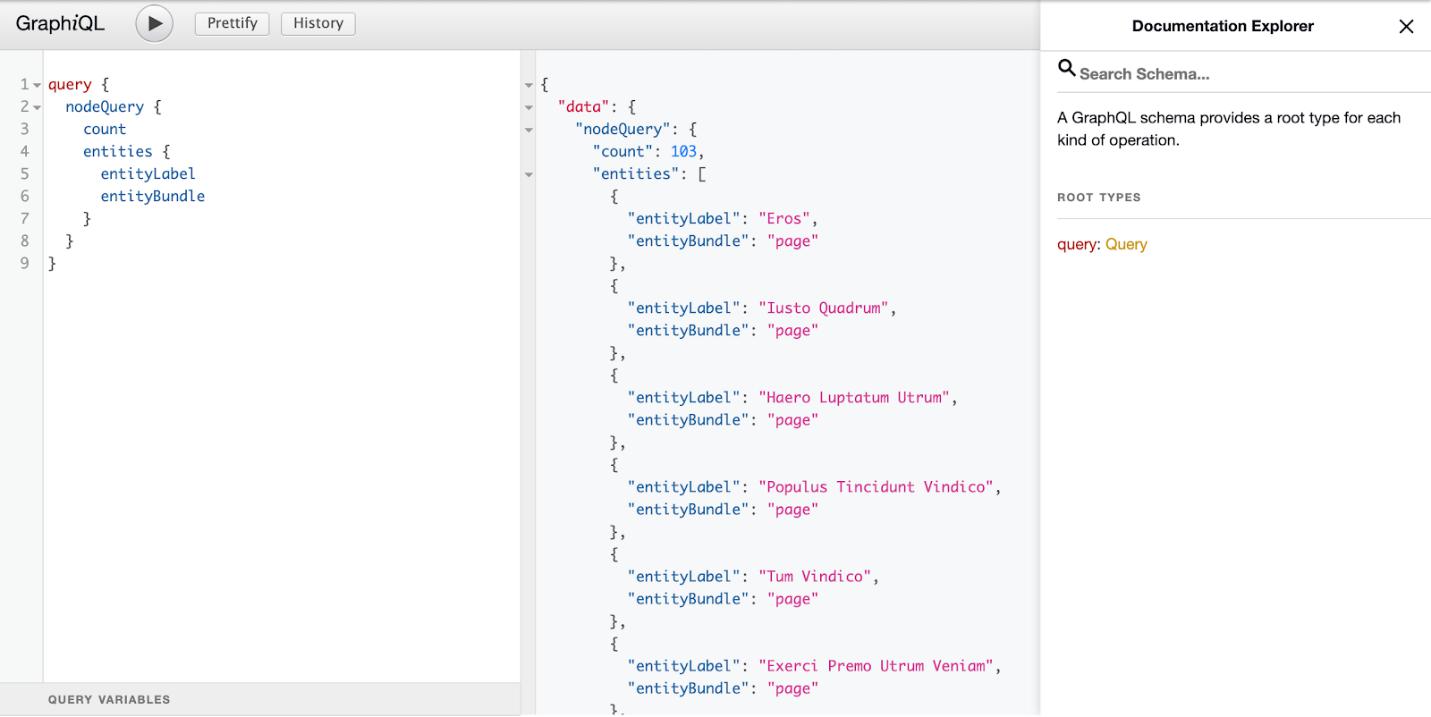This screenshot has height=717, width=1431.
Task: Click line number 4 in the editor gutter
Action: 23,151
